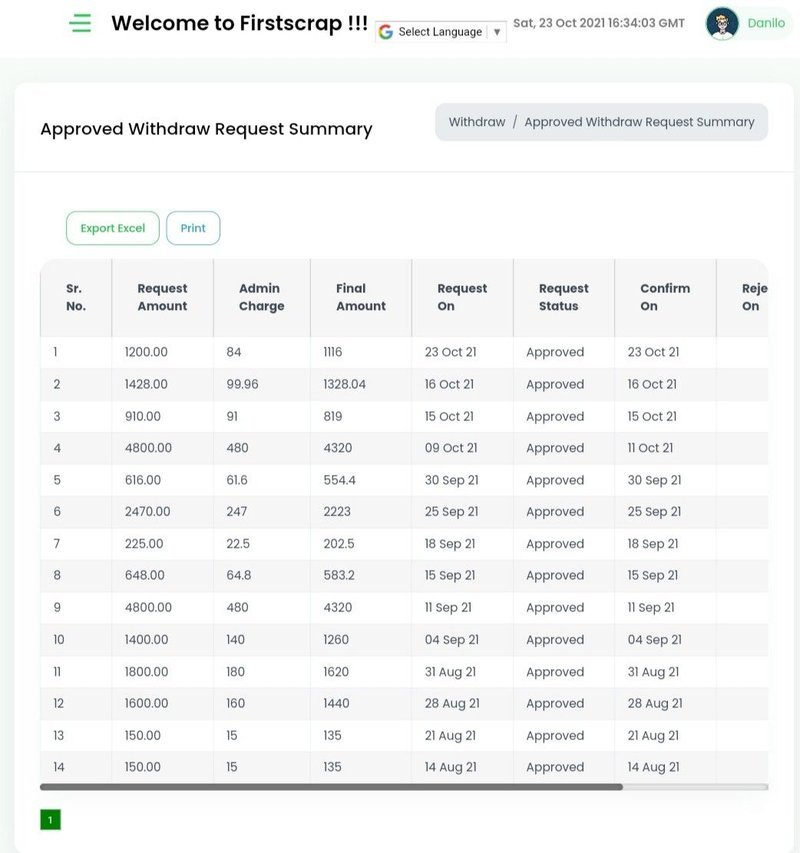
Task: Click request amount 1800.00
Action: click(x=146, y=671)
